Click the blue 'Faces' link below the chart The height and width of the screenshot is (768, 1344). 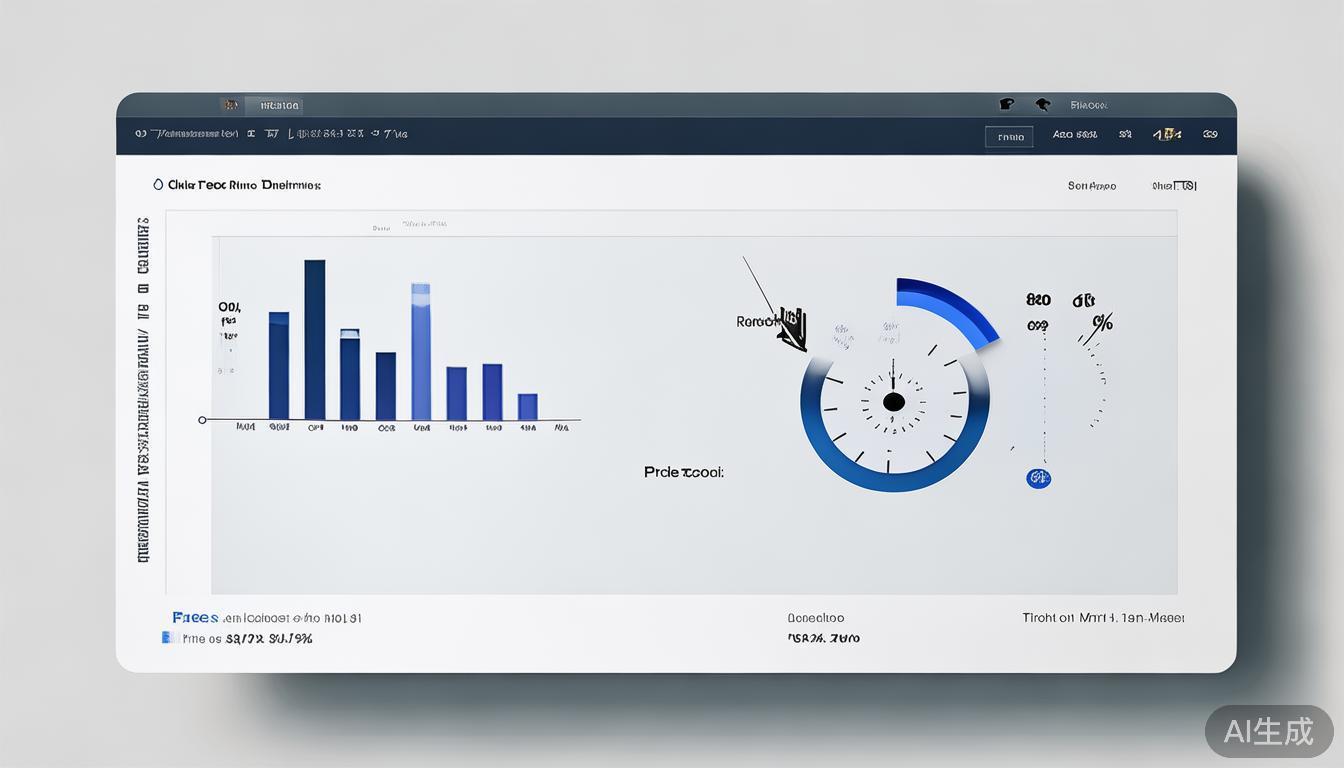click(x=195, y=618)
